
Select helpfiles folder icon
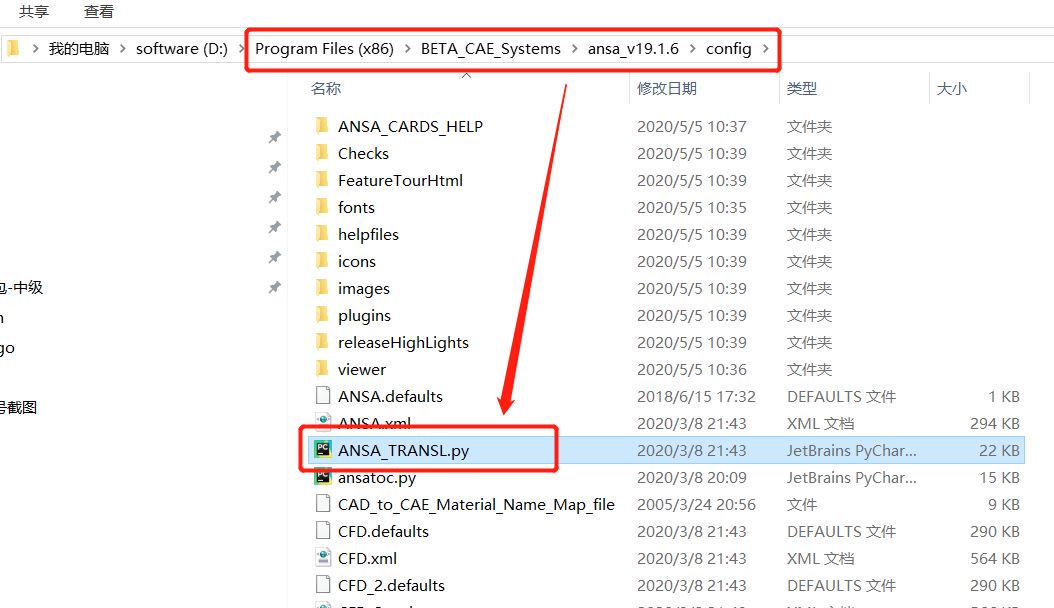point(323,234)
